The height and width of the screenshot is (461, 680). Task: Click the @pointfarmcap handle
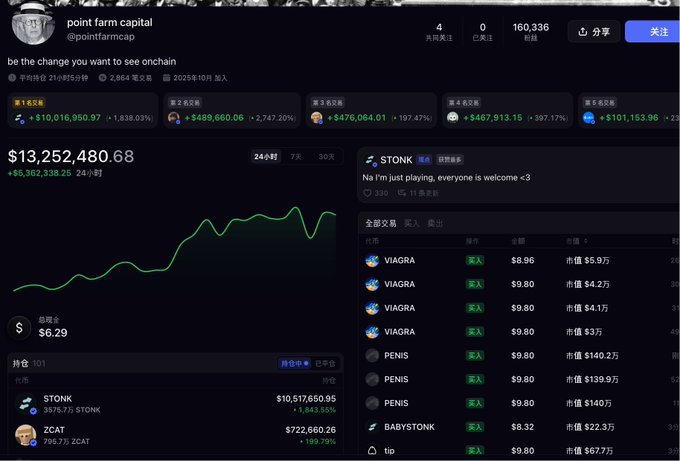pos(101,37)
